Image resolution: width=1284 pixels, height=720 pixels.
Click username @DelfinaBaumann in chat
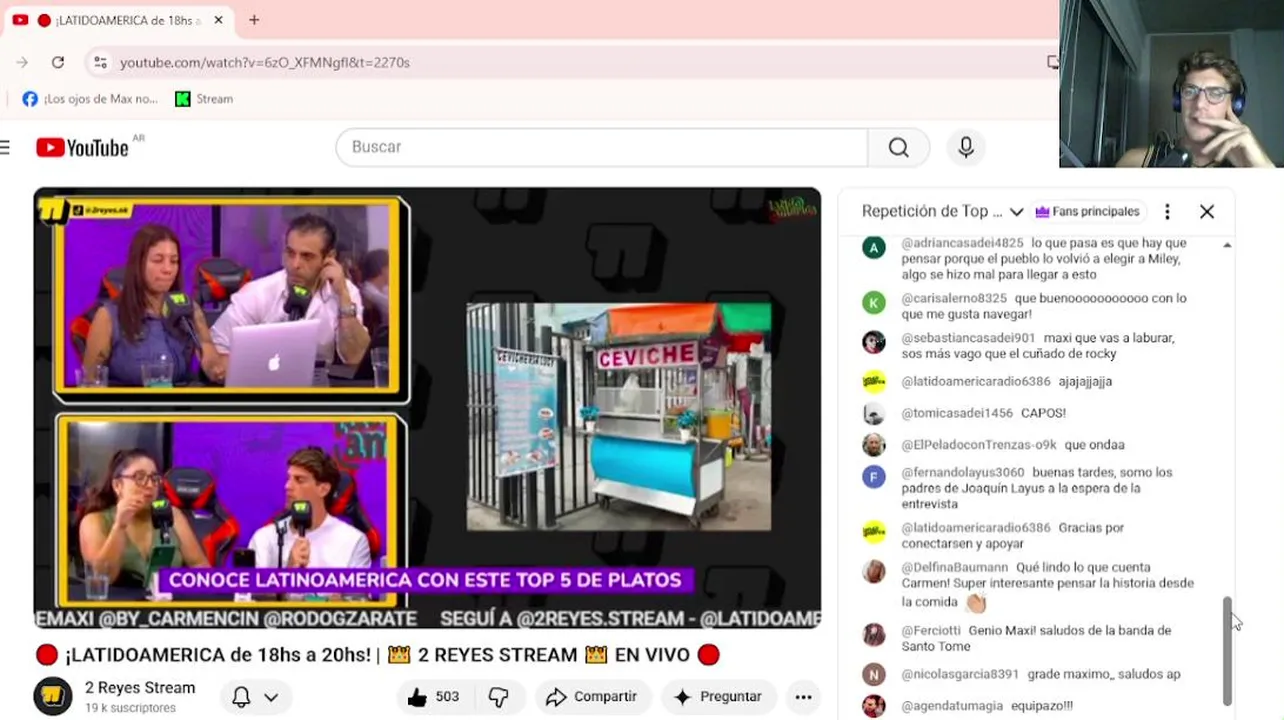(955, 567)
